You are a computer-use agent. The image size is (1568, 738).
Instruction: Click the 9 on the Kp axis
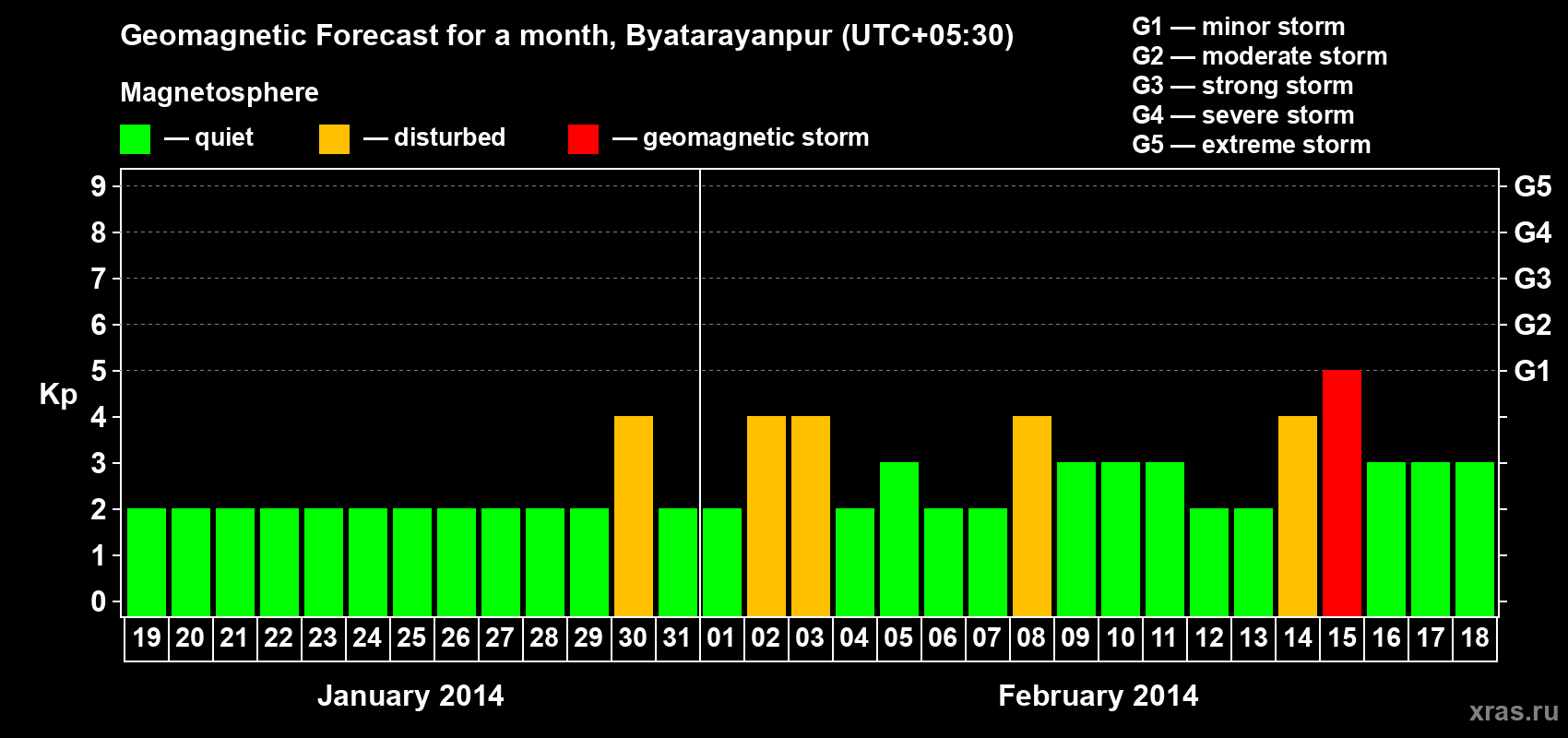coord(99,186)
